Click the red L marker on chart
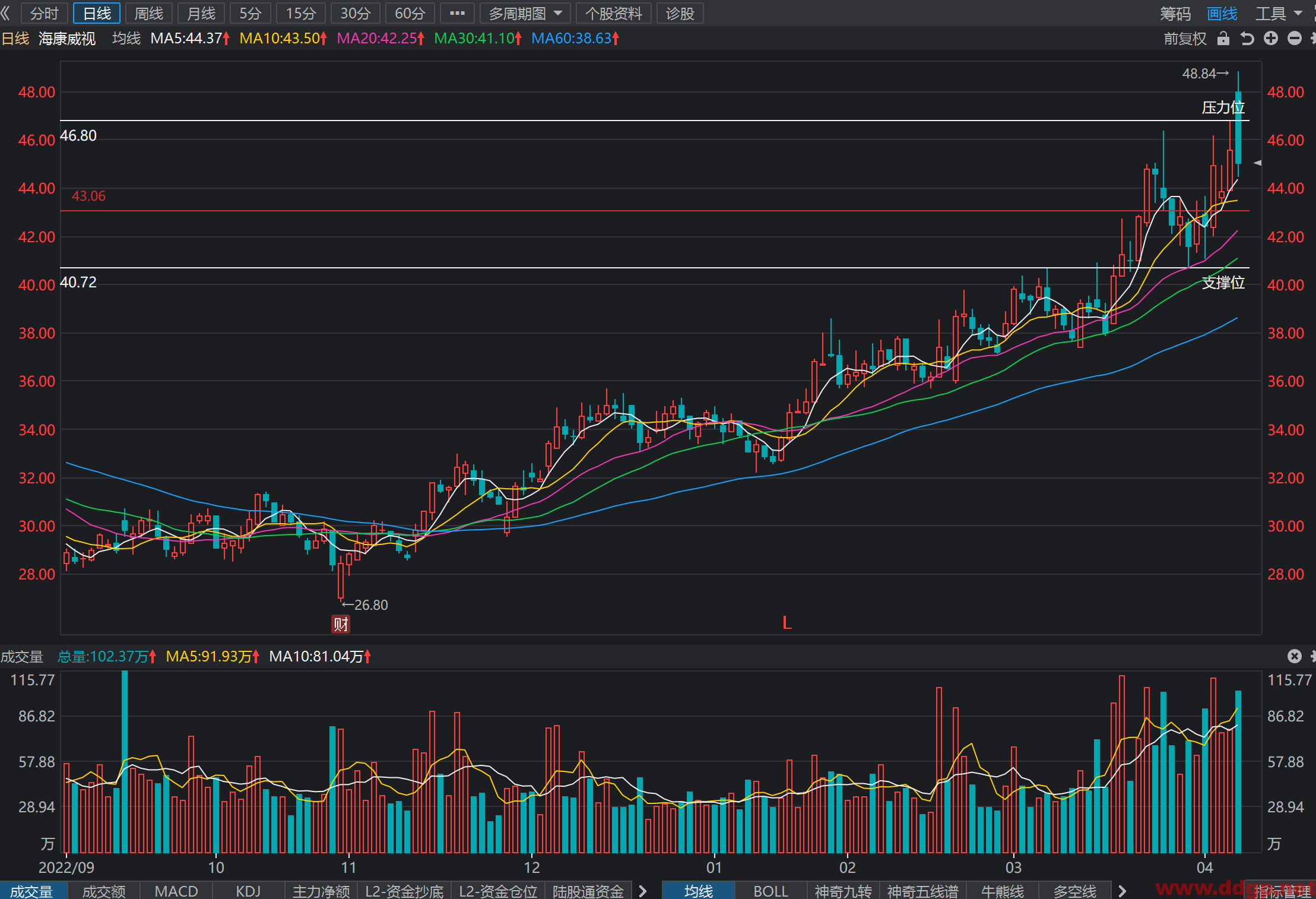The image size is (1316, 899). [x=787, y=623]
